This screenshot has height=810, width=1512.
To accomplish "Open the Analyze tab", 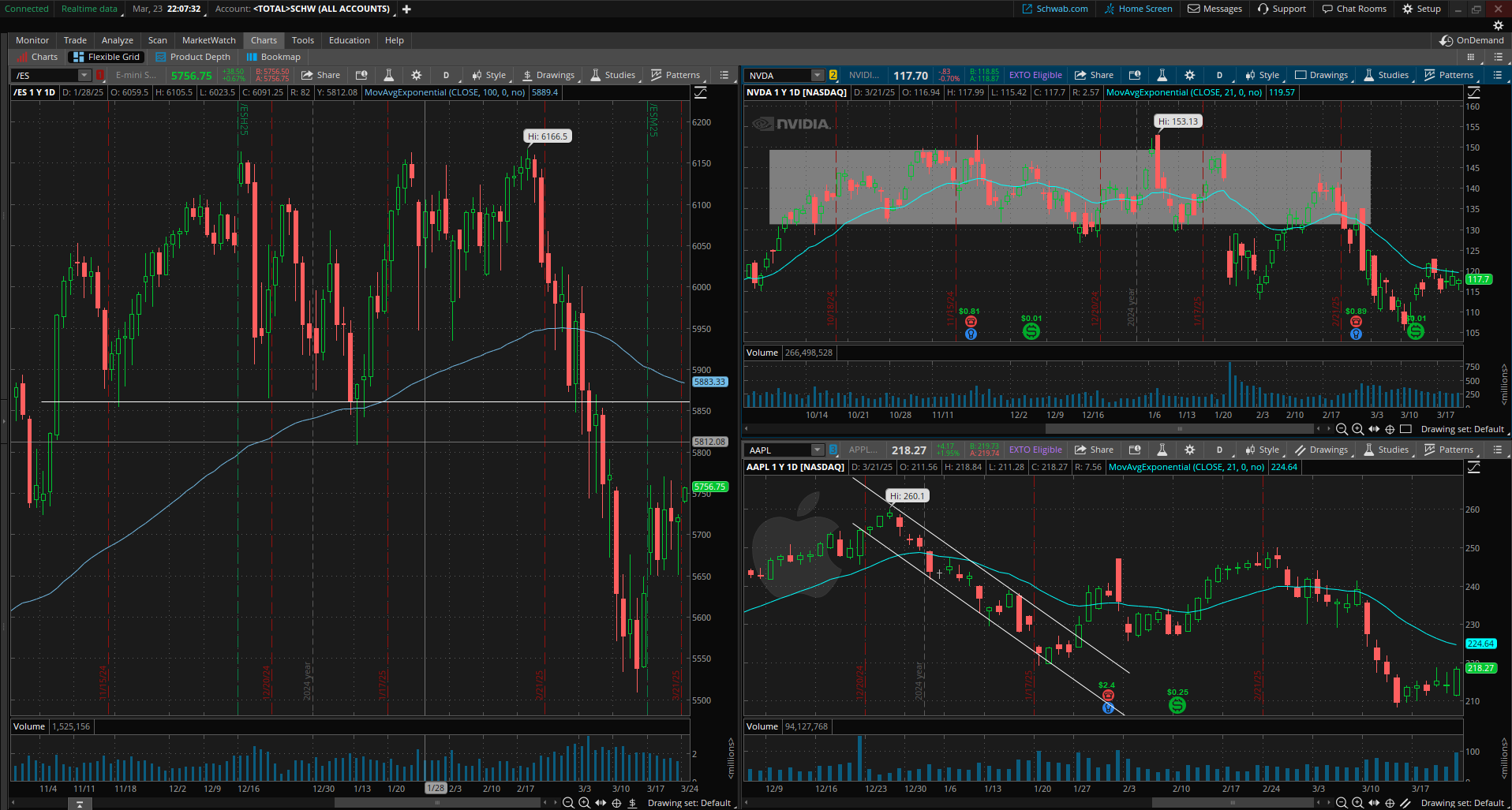I will (117, 40).
